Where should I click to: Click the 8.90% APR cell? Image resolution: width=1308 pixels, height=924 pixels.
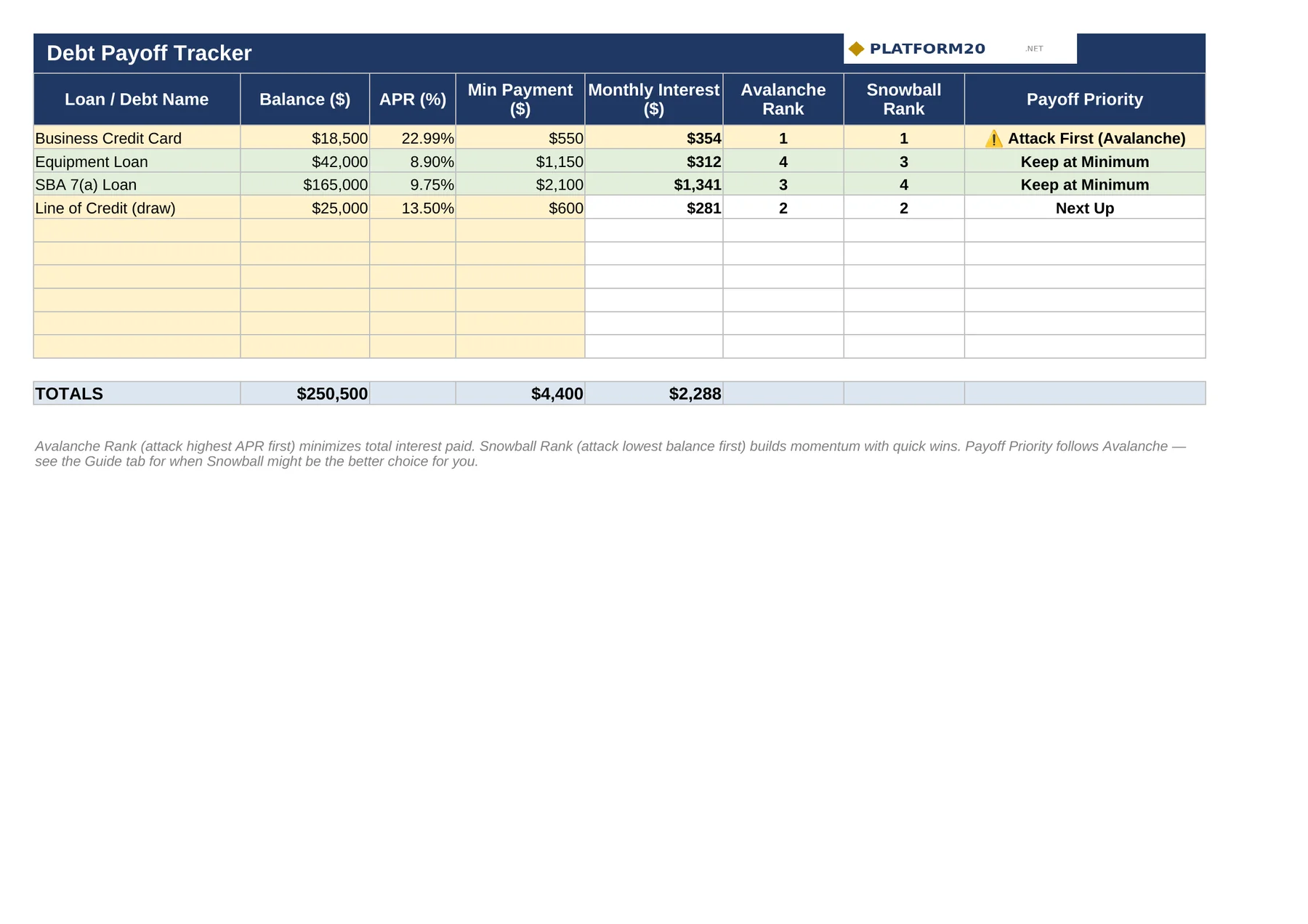[x=413, y=161]
